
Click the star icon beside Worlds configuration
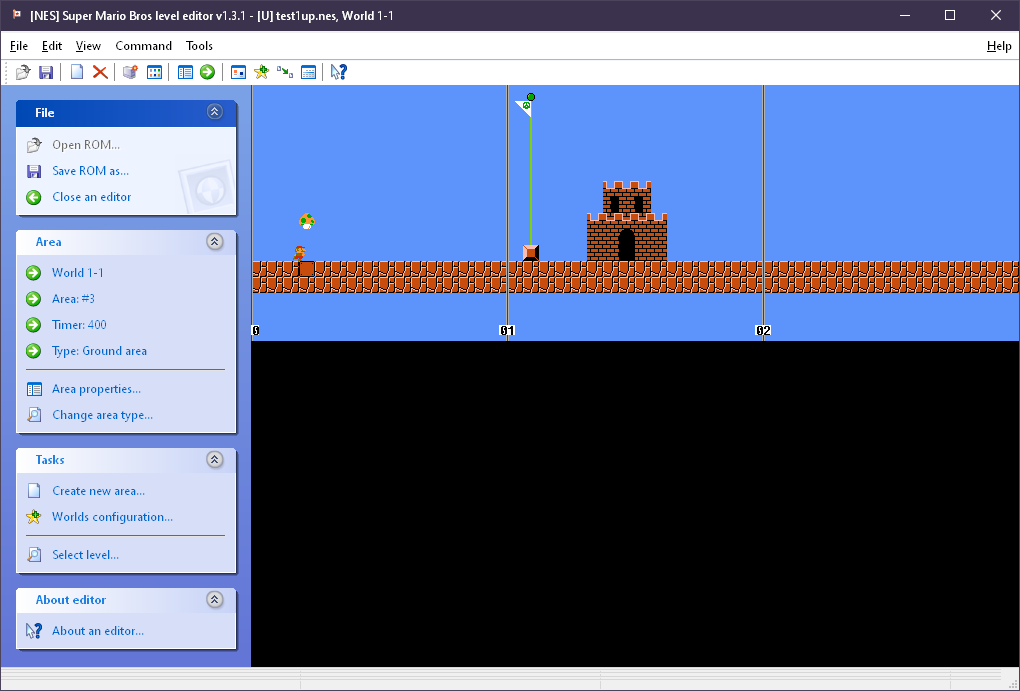34,517
